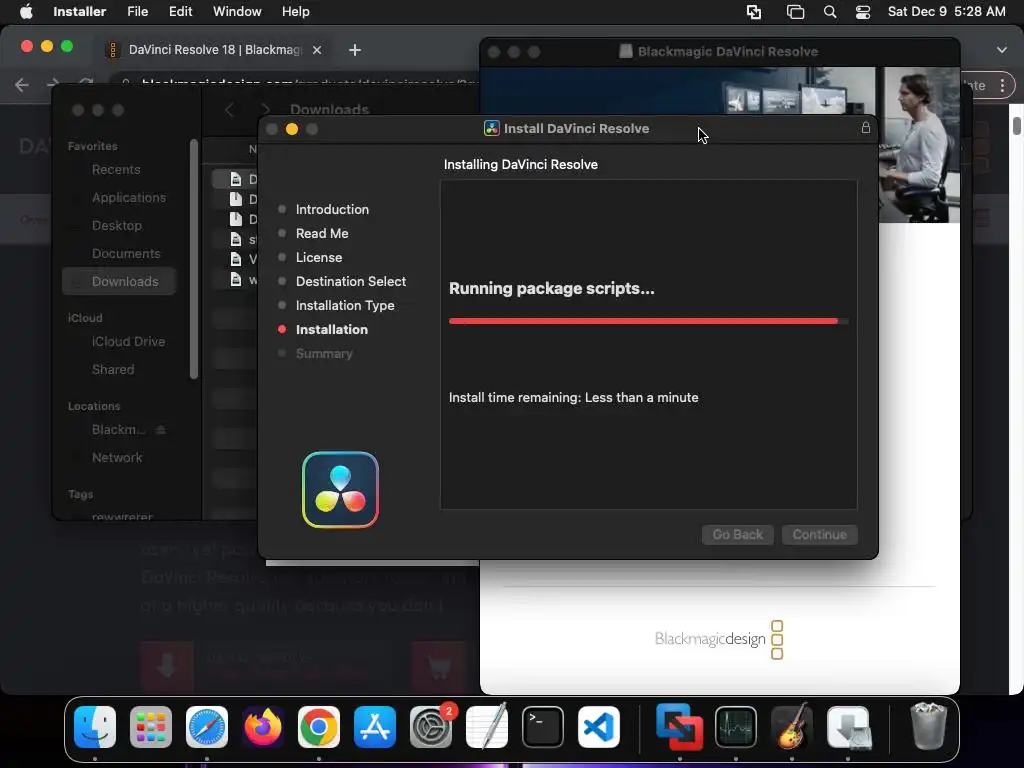Click the Installer icon in Dock
The width and height of the screenshot is (1024, 768).
tap(848, 727)
